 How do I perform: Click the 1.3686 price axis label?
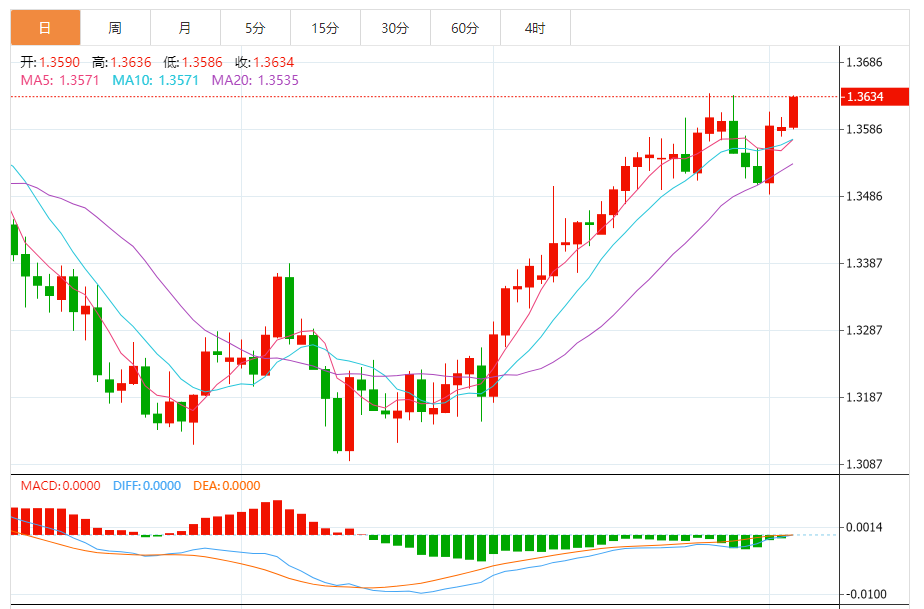coord(864,62)
